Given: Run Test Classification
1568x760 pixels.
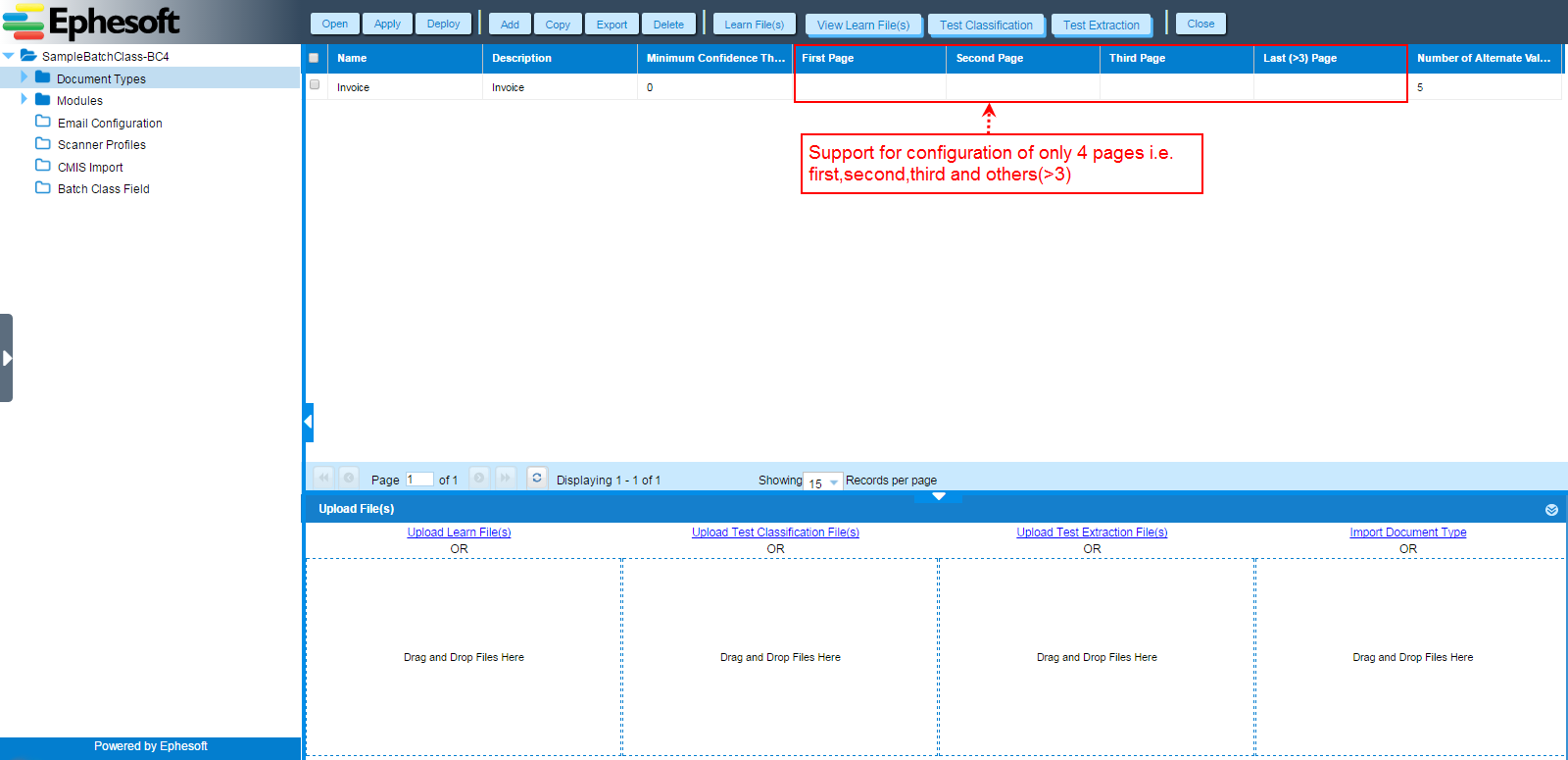Looking at the screenshot, I should [x=986, y=25].
